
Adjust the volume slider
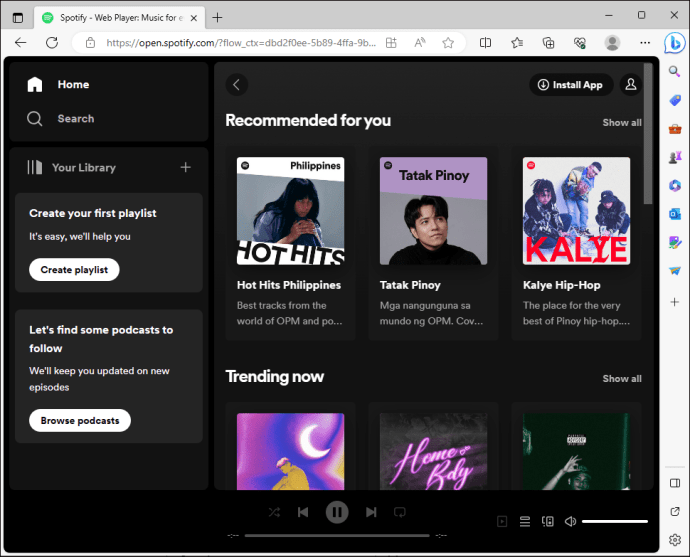615,522
